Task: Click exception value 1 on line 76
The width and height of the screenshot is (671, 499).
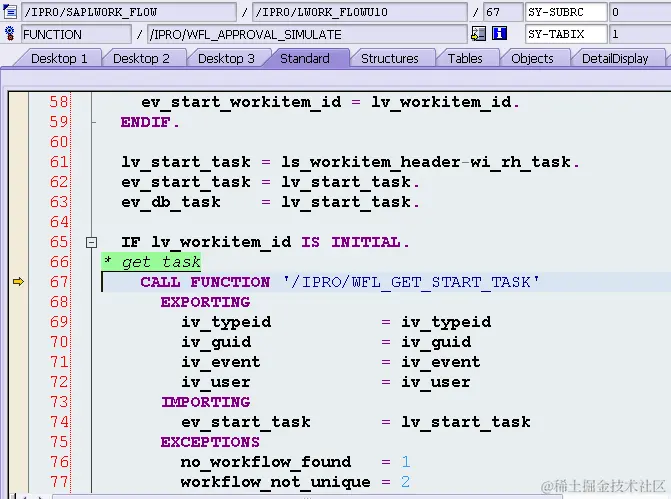Action: pos(406,462)
